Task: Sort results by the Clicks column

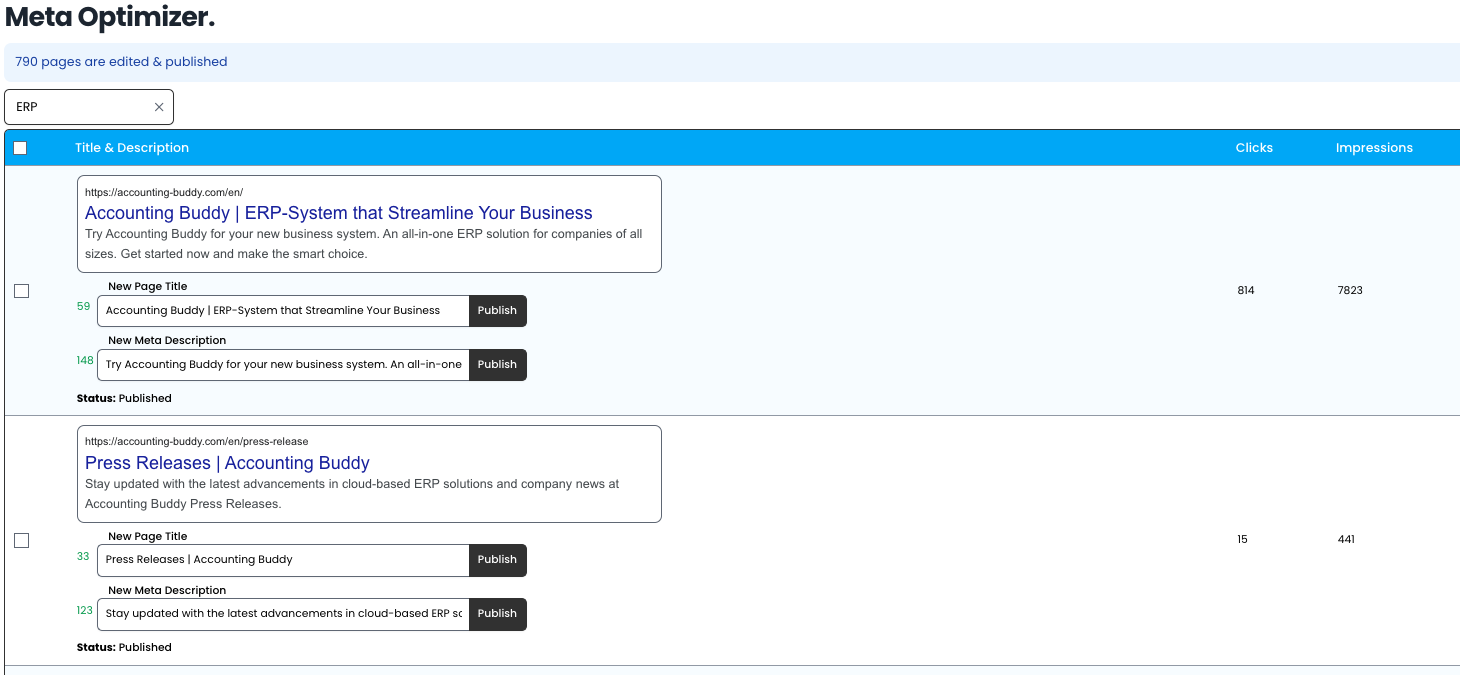Action: tap(1254, 147)
